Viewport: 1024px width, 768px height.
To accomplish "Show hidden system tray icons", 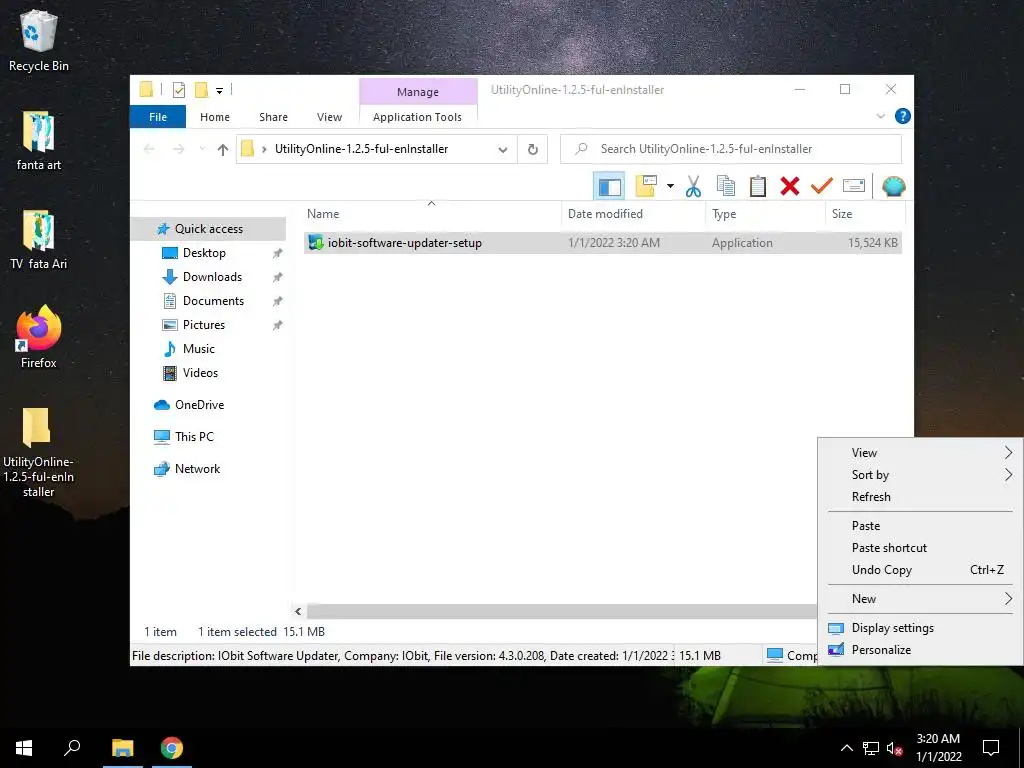I will [846, 748].
